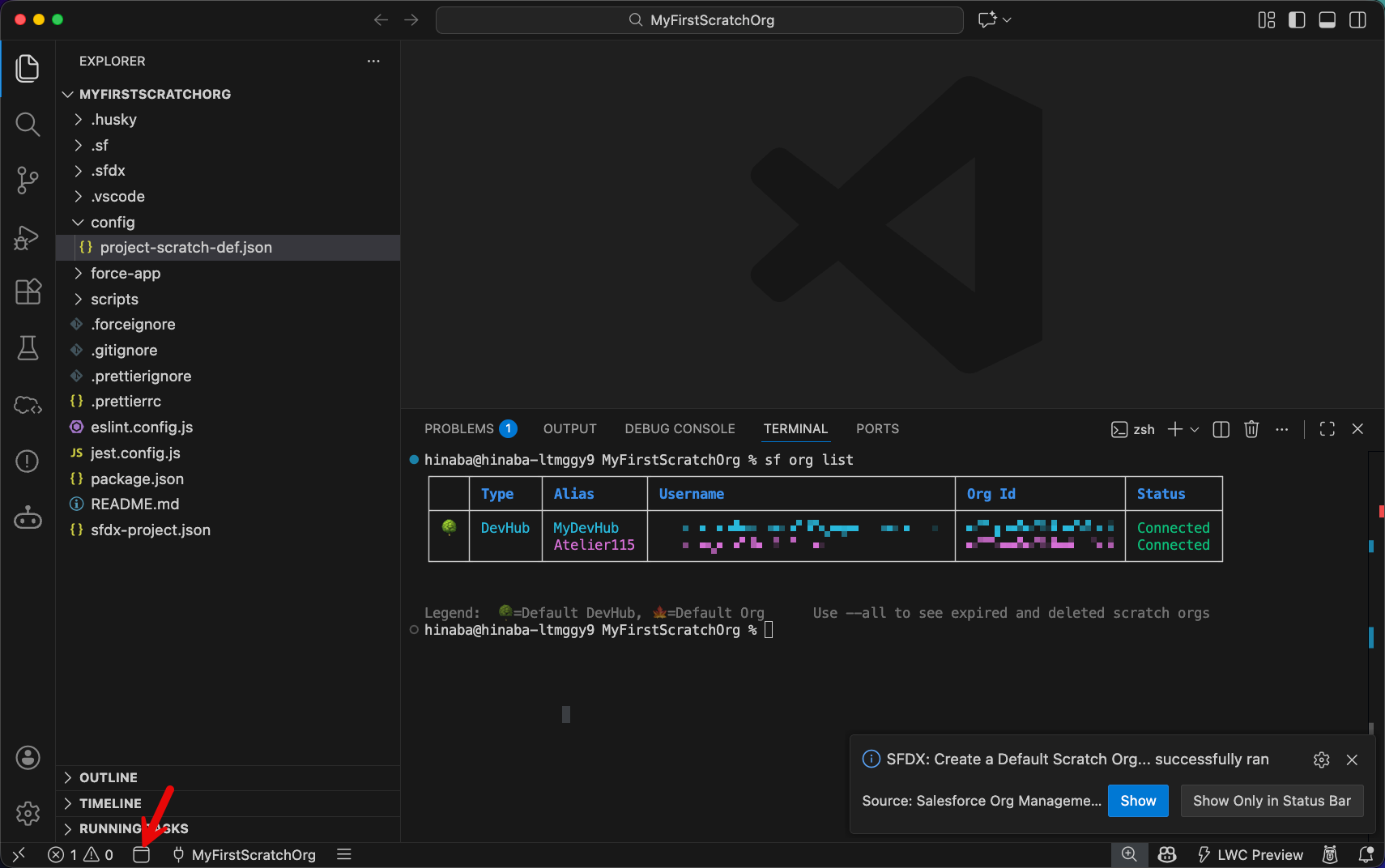1385x868 pixels.
Task: Split the terminal panel
Action: pyautogui.click(x=1221, y=429)
